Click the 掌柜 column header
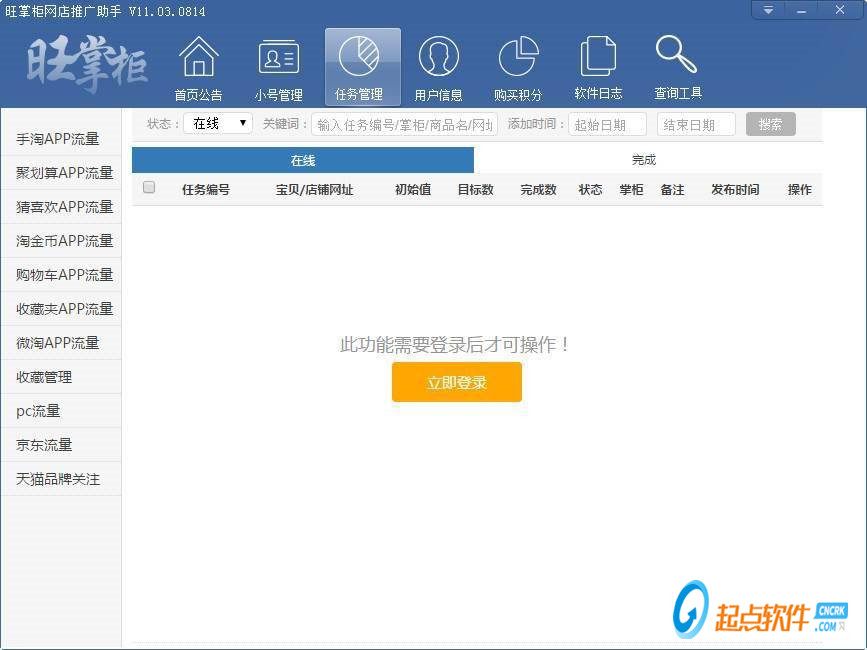Screen dimensions: 867x650 coord(631,190)
